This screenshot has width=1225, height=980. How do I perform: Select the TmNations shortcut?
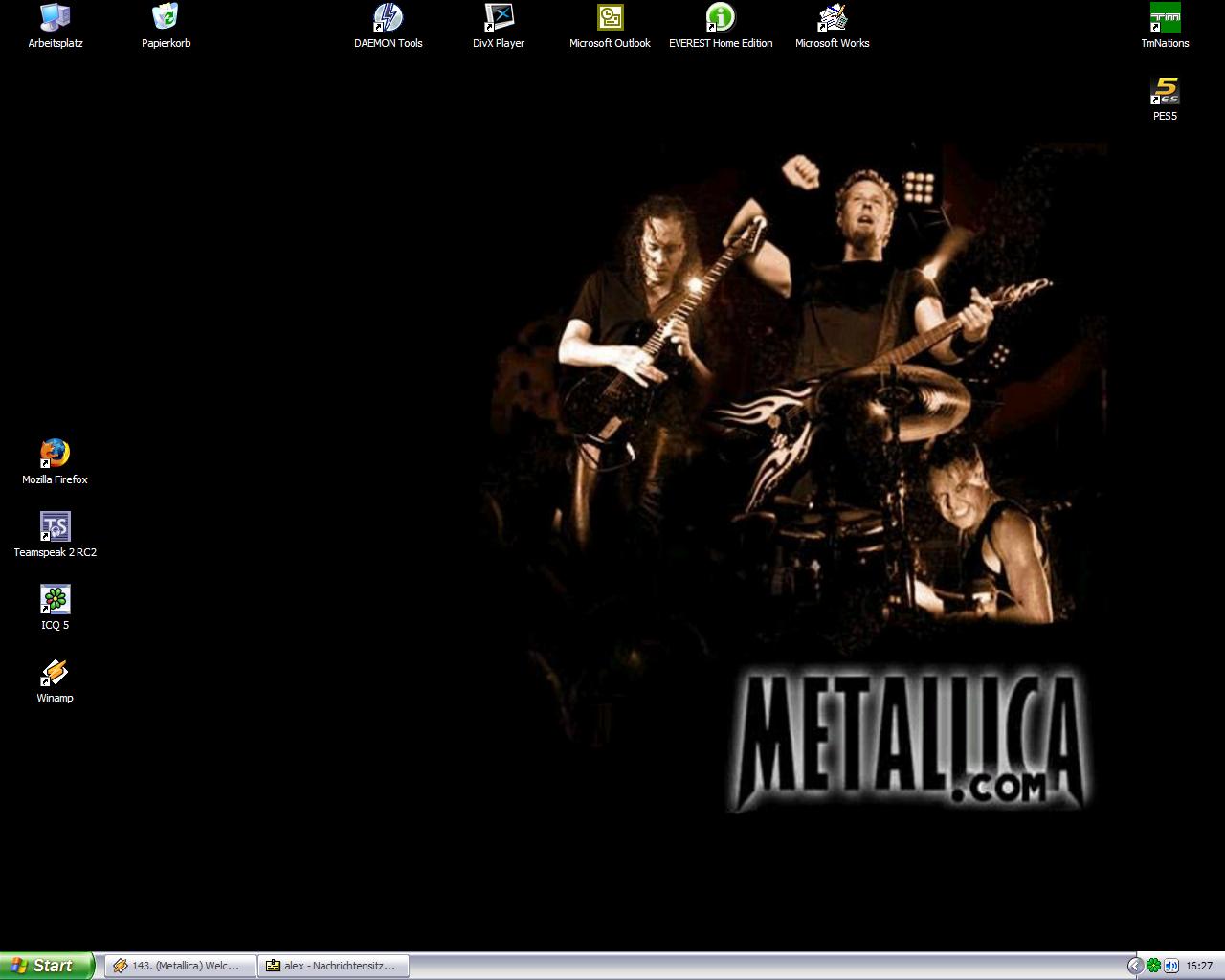tap(1165, 26)
